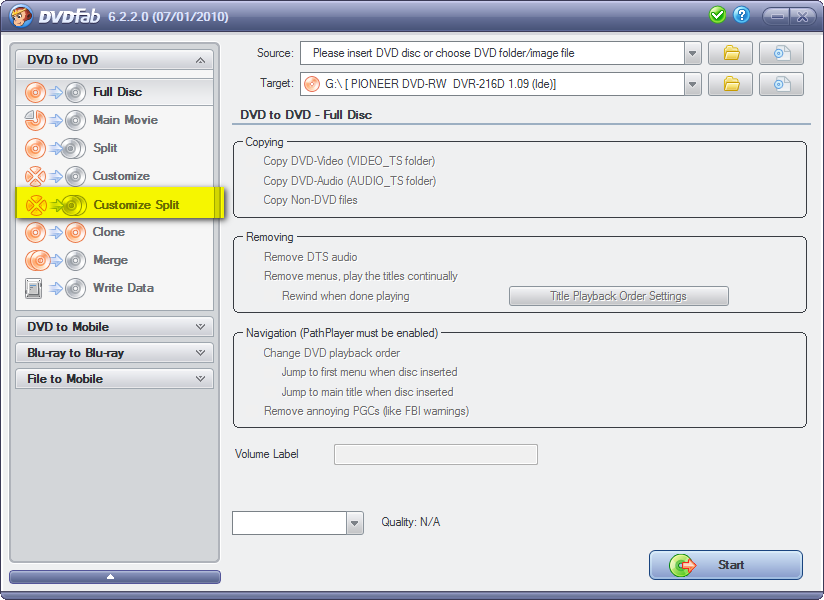This screenshot has height=600, width=824.
Task: Enable Copy DVD-Audio (AUDIO_TS folder)
Action: [x=349, y=181]
